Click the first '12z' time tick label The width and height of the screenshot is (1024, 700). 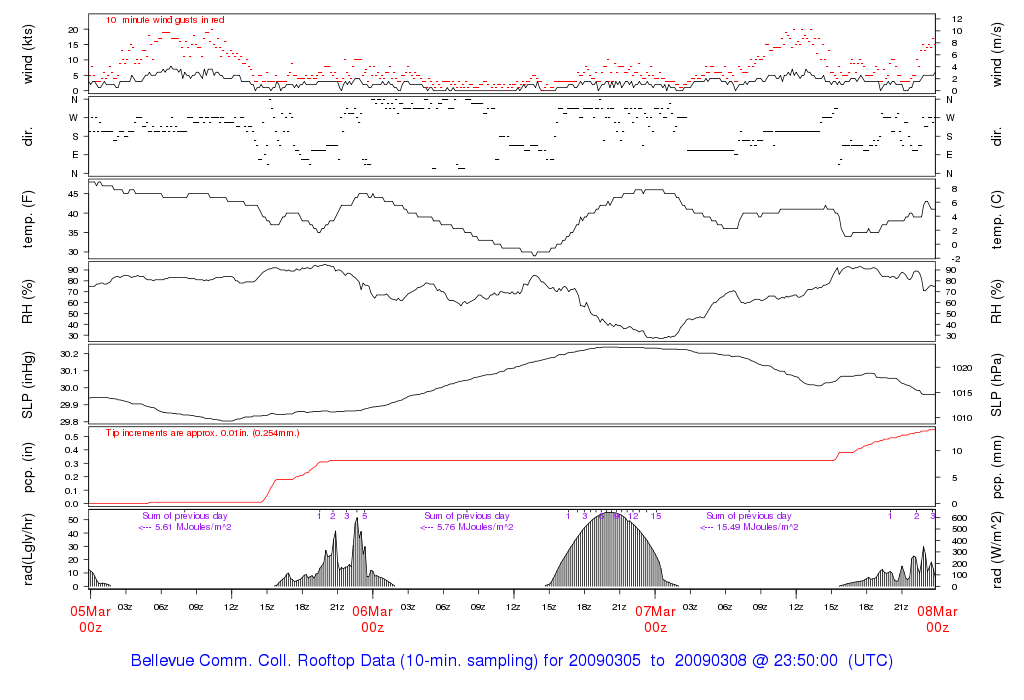(231, 607)
